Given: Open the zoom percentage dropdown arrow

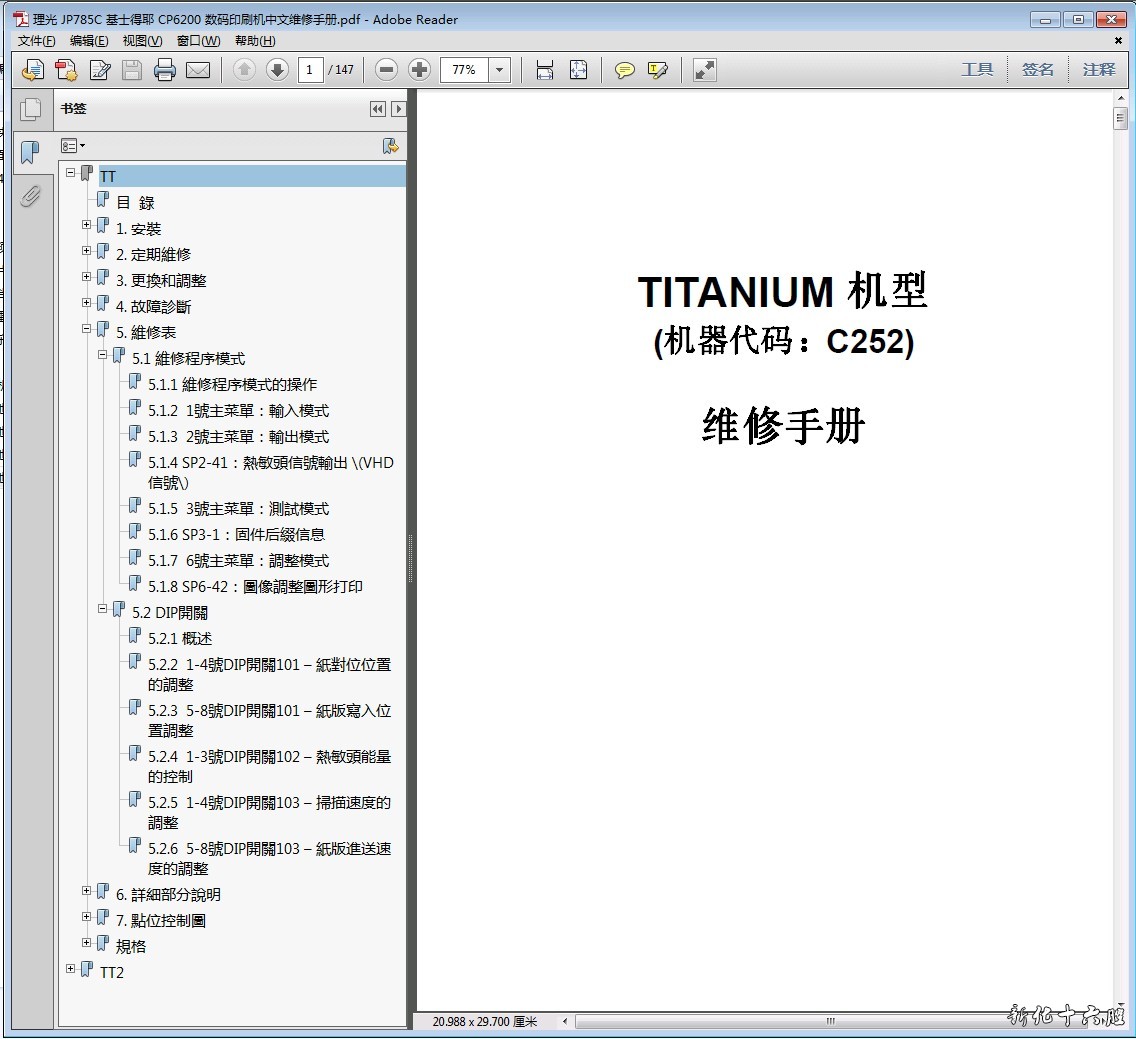Looking at the screenshot, I should 500,70.
